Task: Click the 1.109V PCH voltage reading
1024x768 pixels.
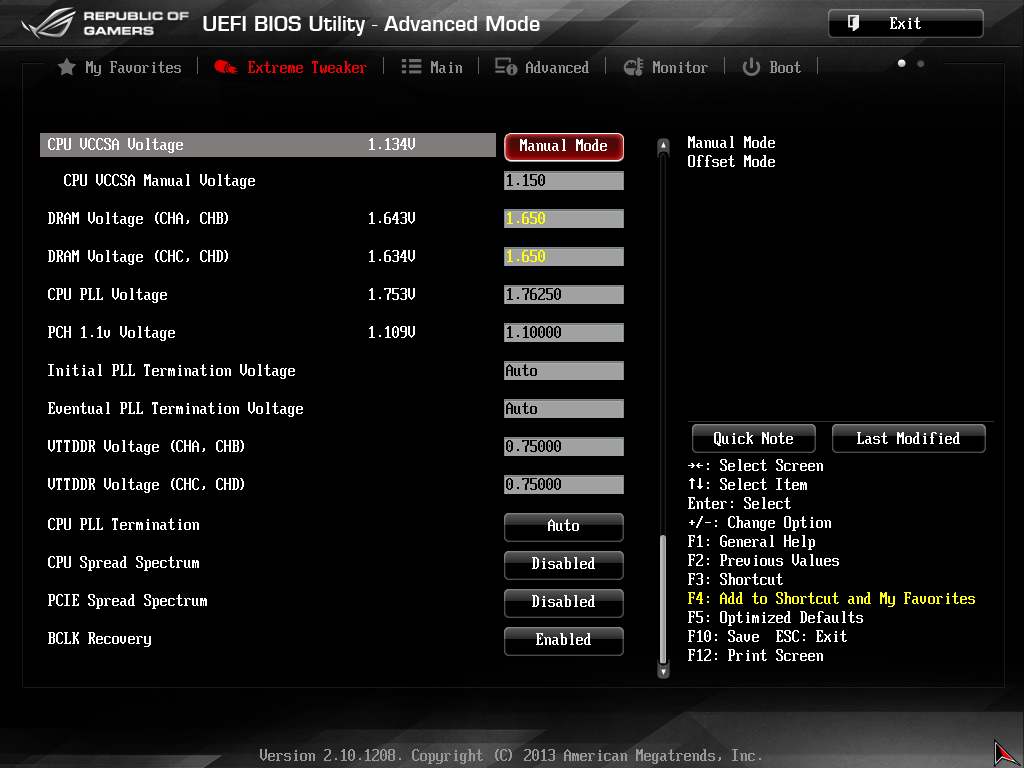Action: coord(392,332)
